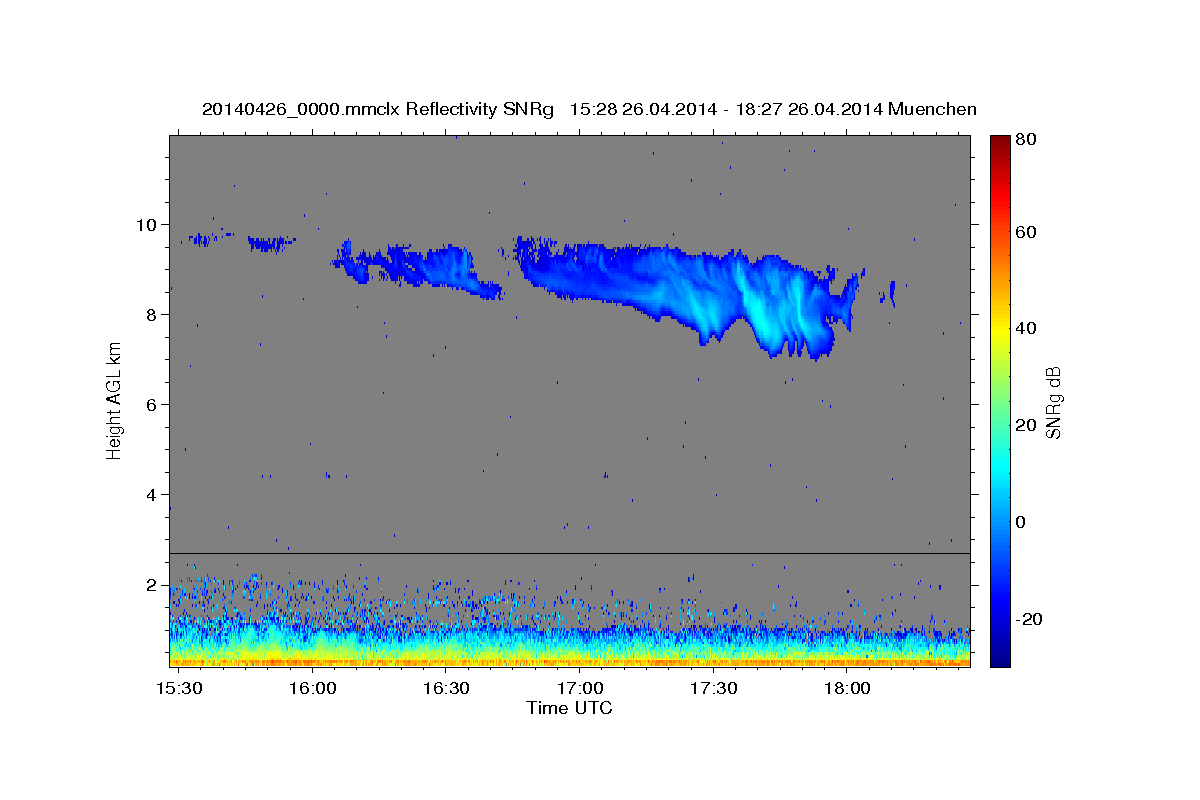This screenshot has height=800, width=1200.
Task: Click the orange ground-clutter band at plot bottom
Action: (x=569, y=661)
